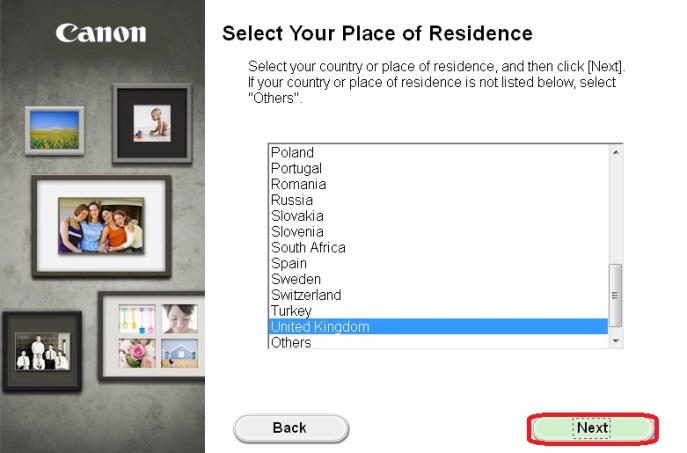
Task: Select Spain as residence
Action: point(289,263)
